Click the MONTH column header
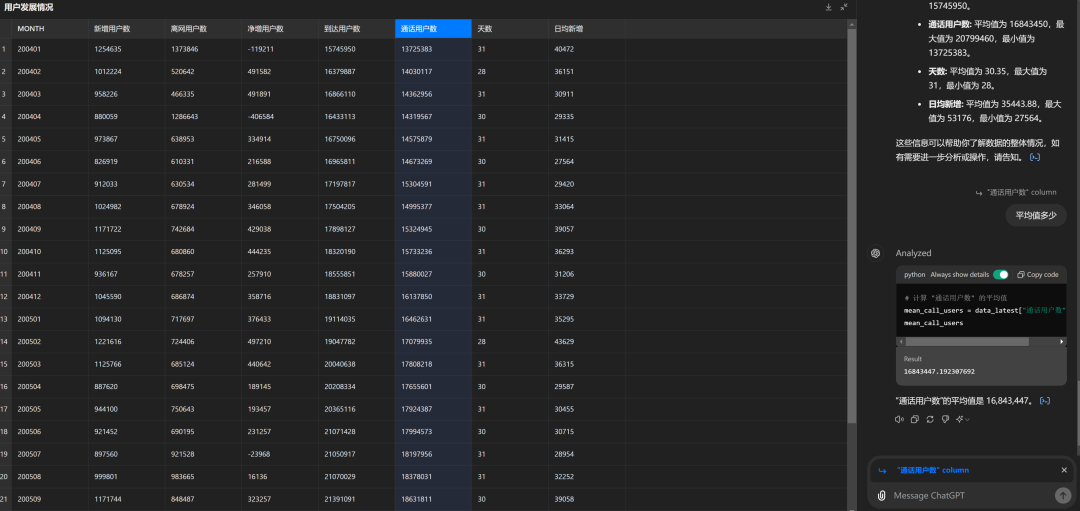Image resolution: width=1080 pixels, height=511 pixels. [x=50, y=28]
